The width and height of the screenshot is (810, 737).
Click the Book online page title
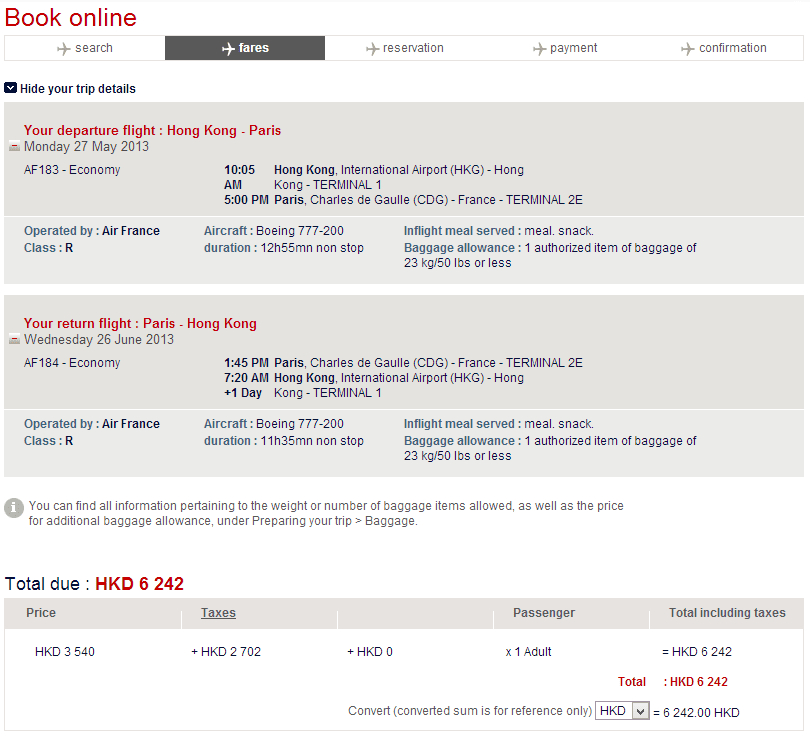(x=71, y=17)
